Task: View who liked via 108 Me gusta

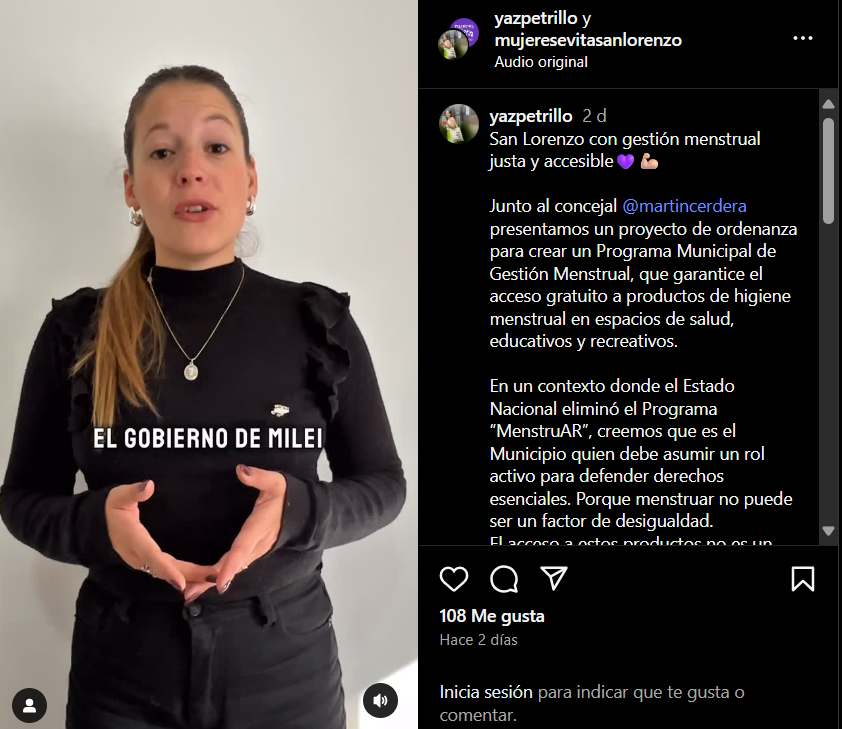Action: coord(492,616)
